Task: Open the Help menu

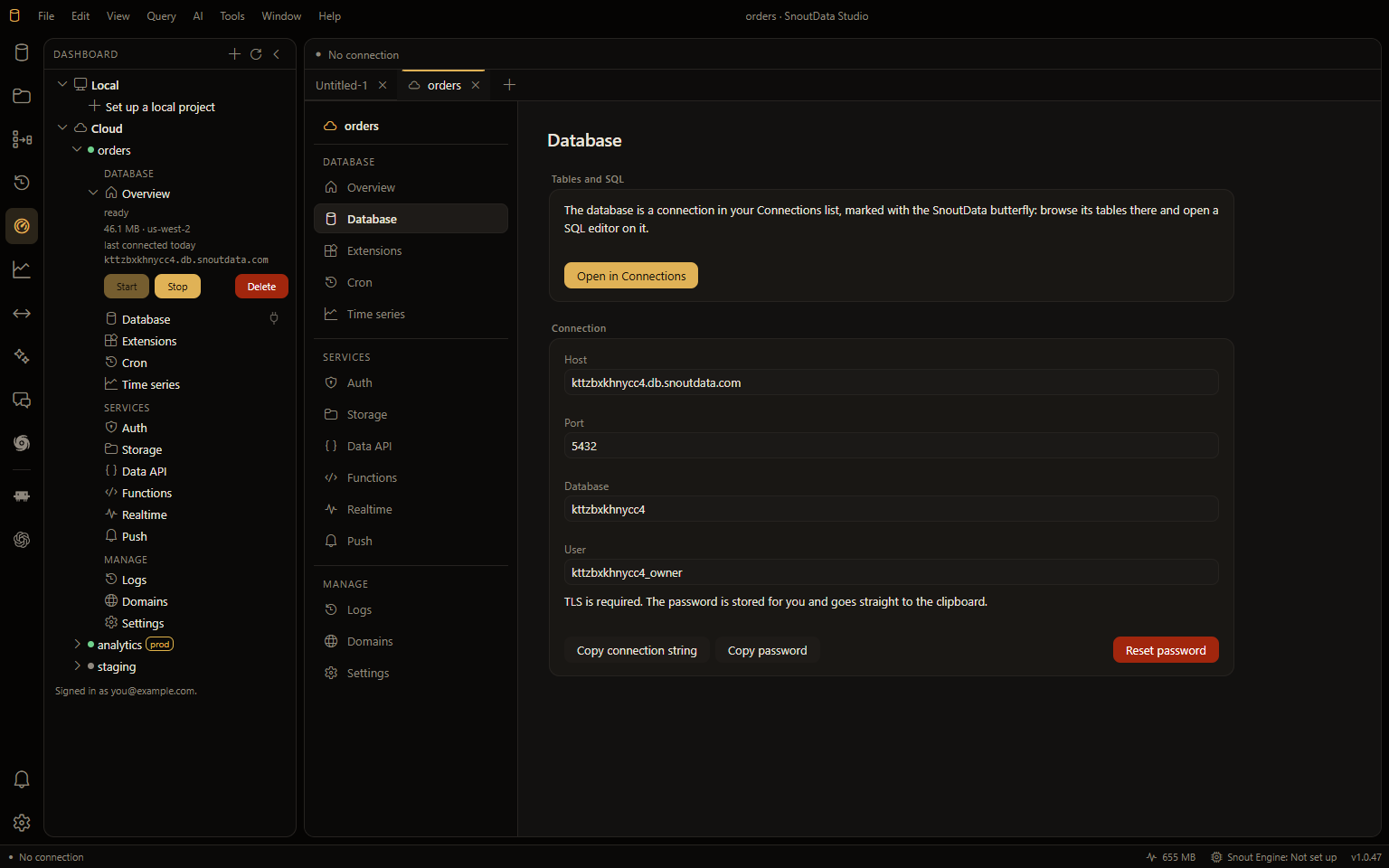Action: pyautogui.click(x=330, y=16)
